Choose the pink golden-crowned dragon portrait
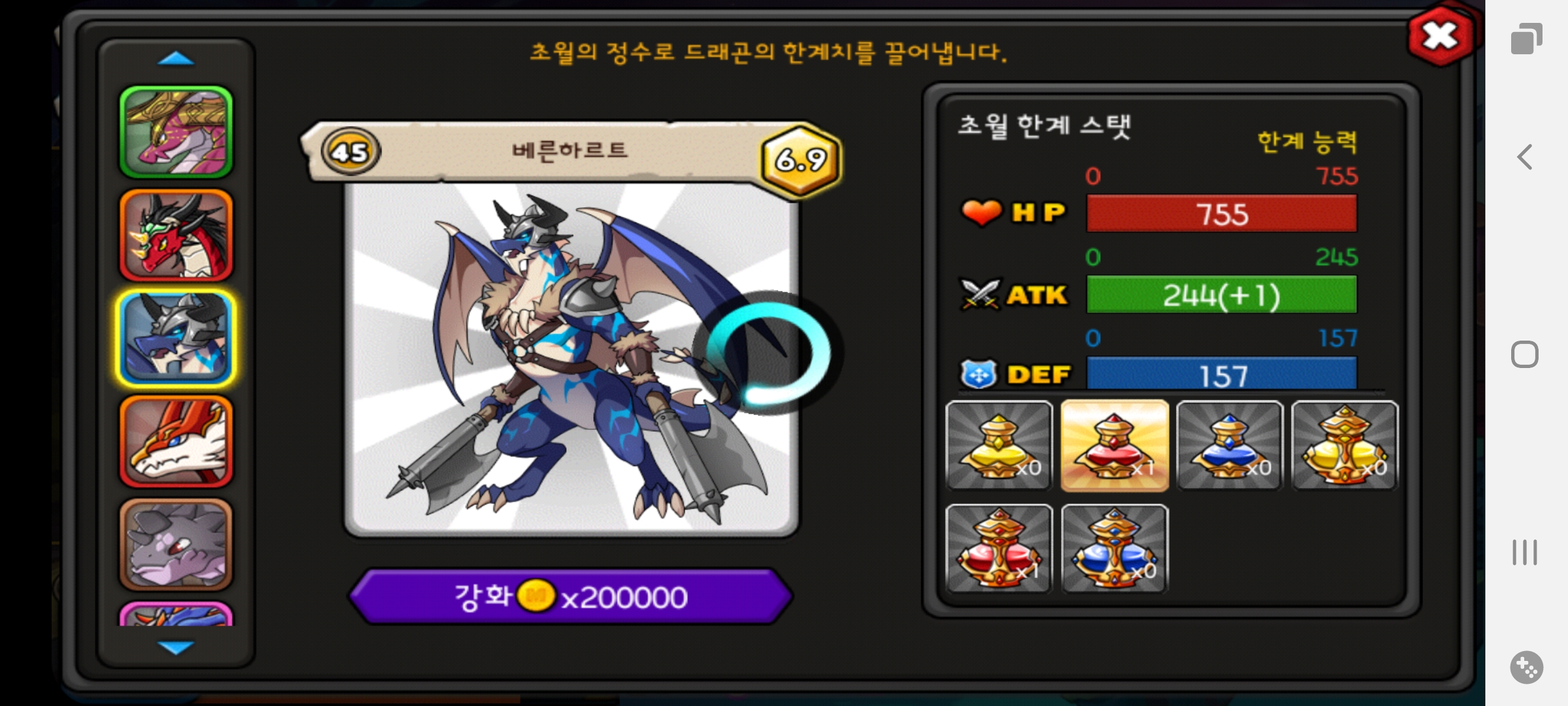 (x=176, y=132)
